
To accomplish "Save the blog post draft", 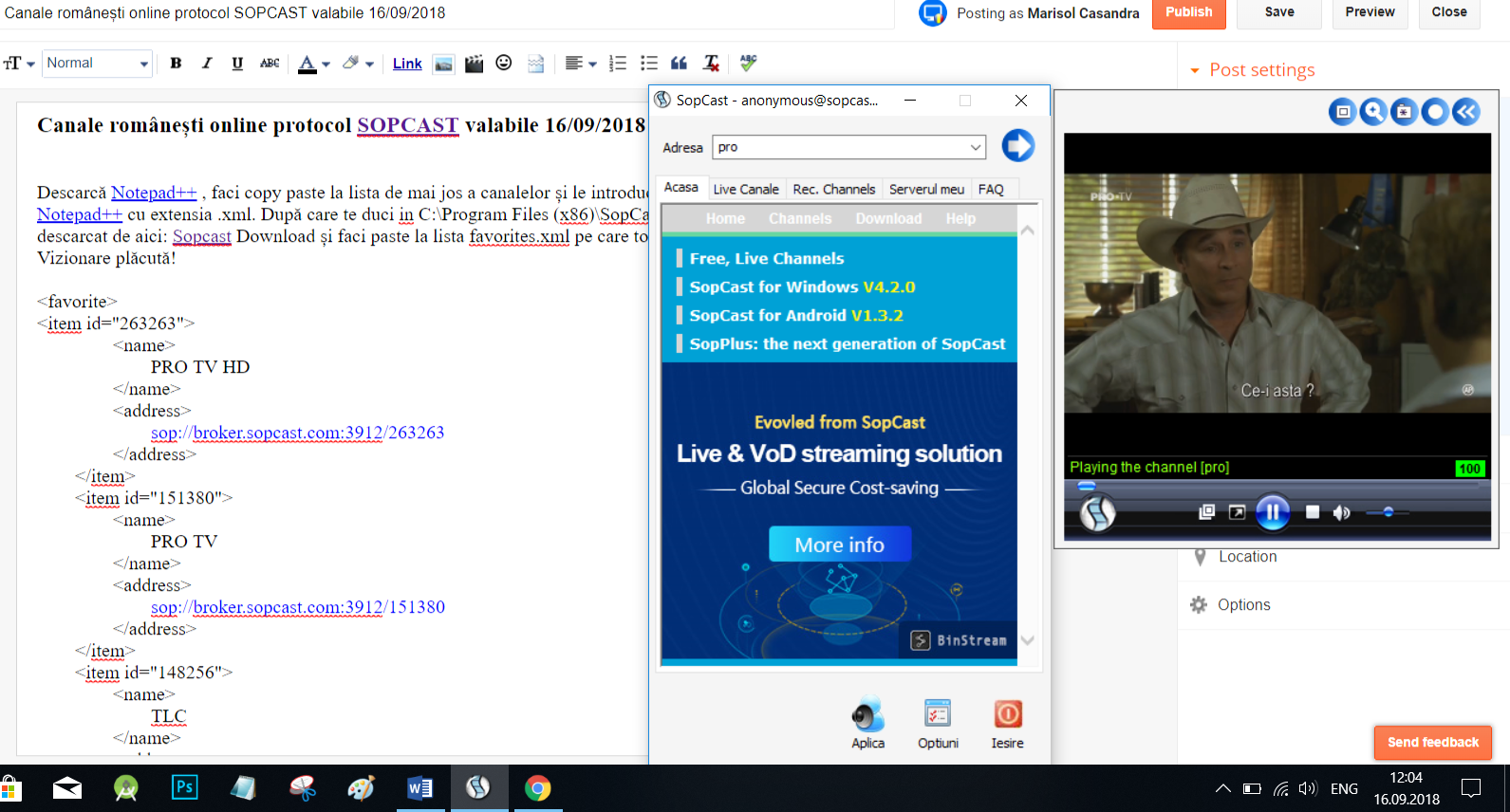I will point(1279,12).
